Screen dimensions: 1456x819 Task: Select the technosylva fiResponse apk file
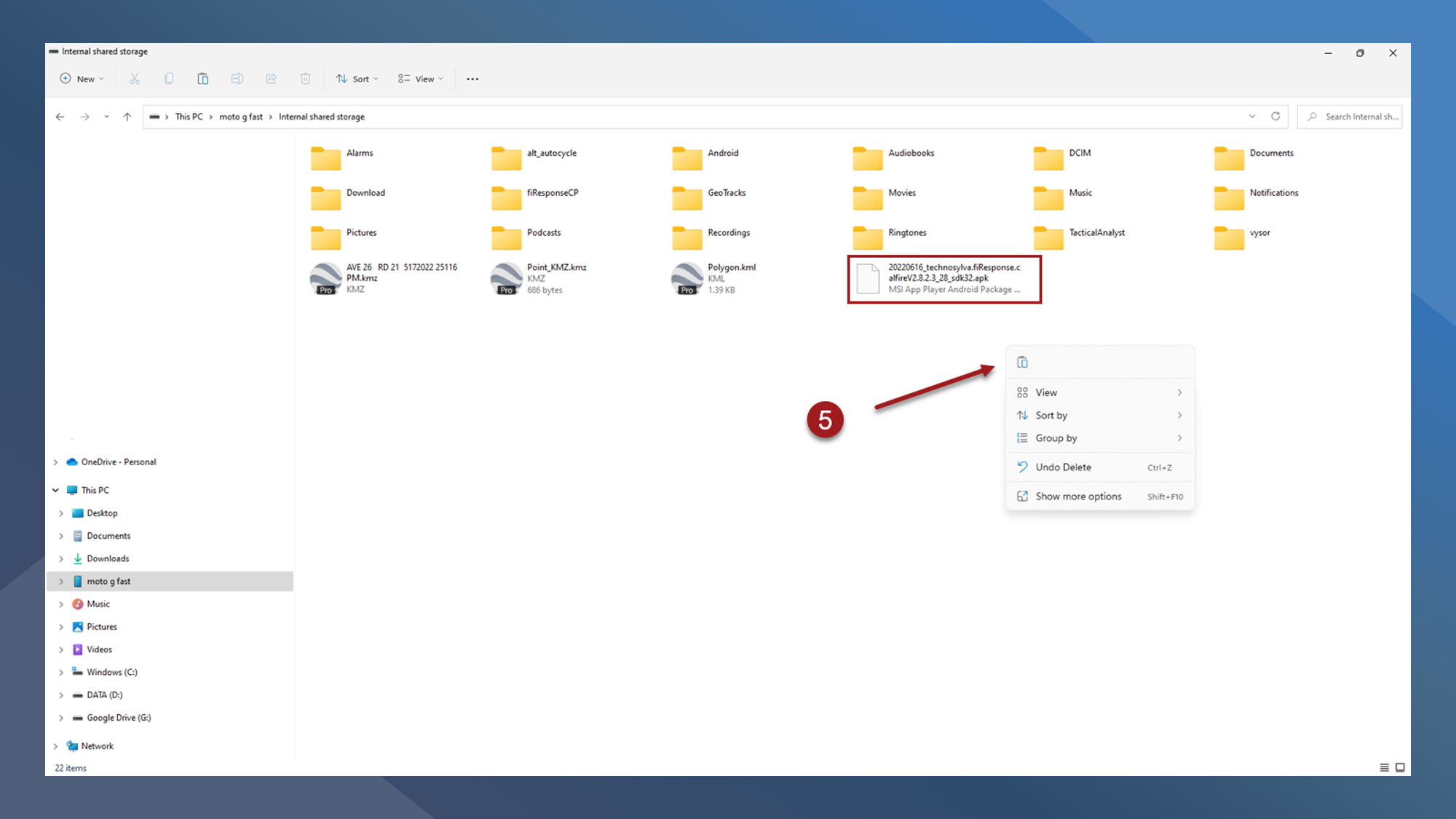click(x=943, y=279)
